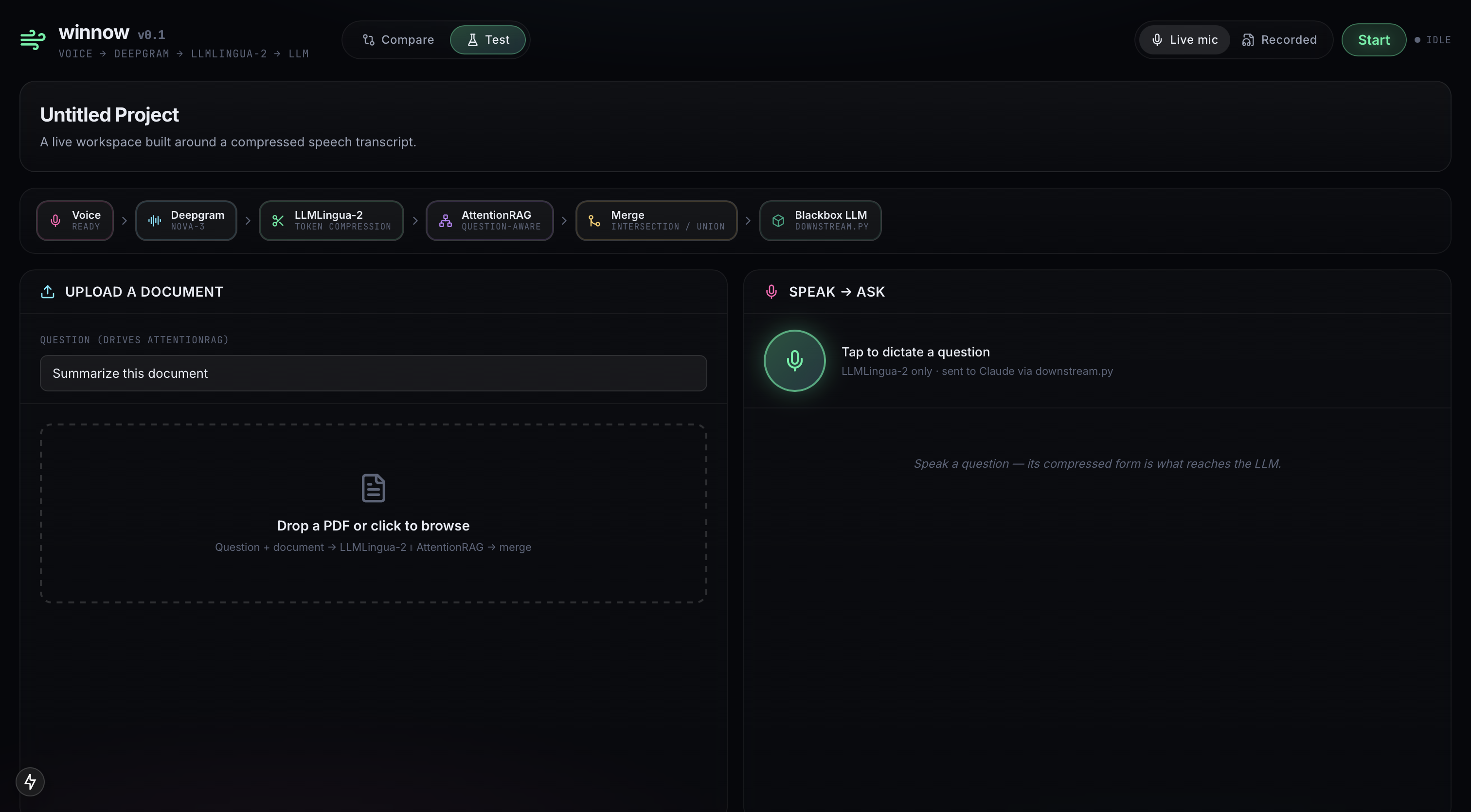The image size is (1471, 812).
Task: Click the winnow wind logo icon
Action: click(33, 39)
